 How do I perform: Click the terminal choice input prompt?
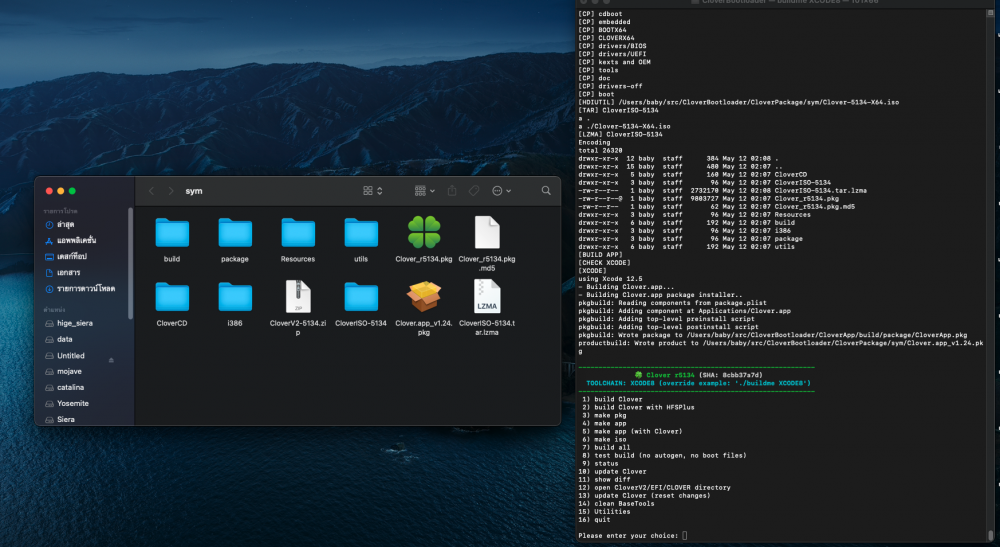click(685, 536)
